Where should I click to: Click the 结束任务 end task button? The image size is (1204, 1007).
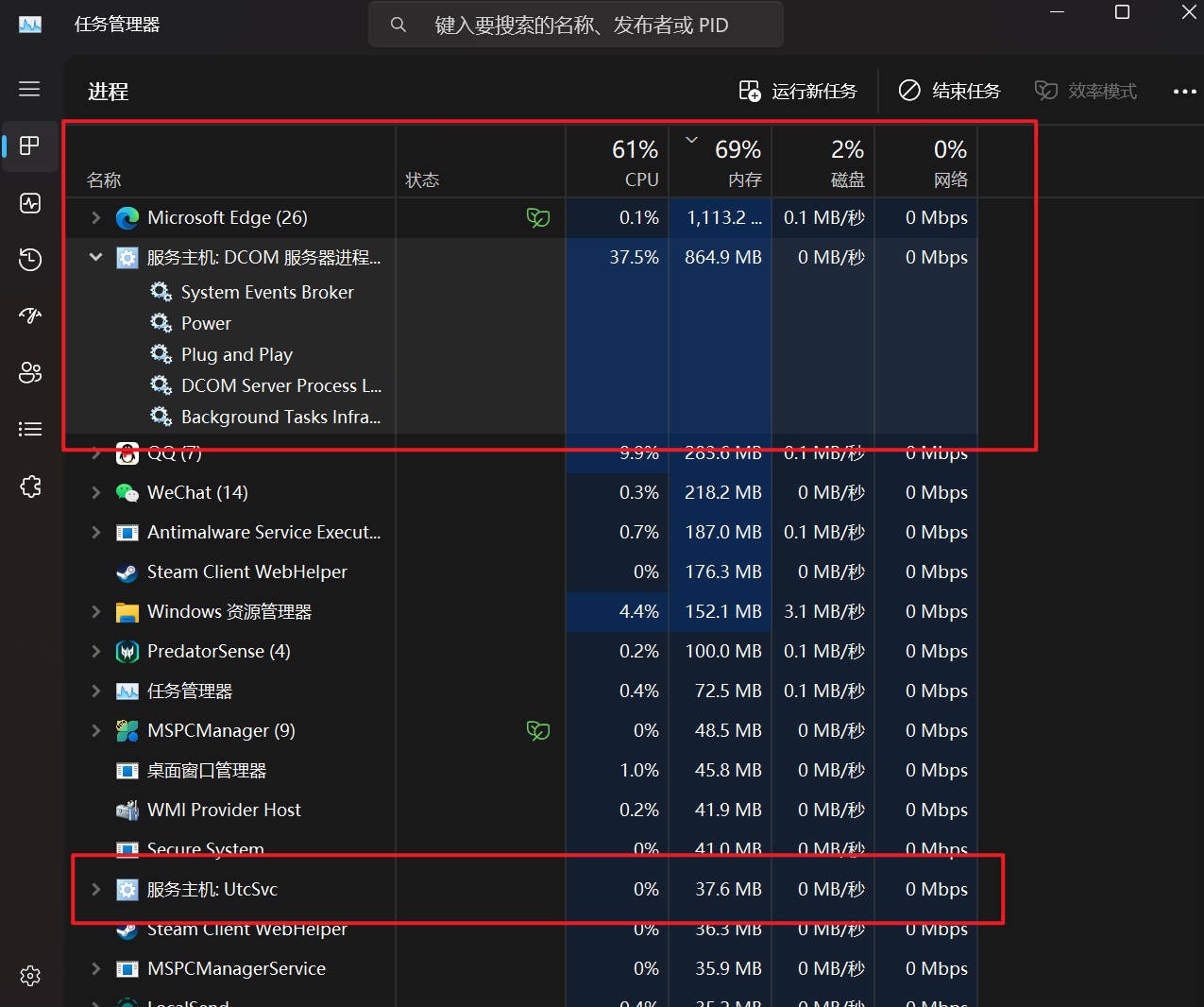click(948, 91)
